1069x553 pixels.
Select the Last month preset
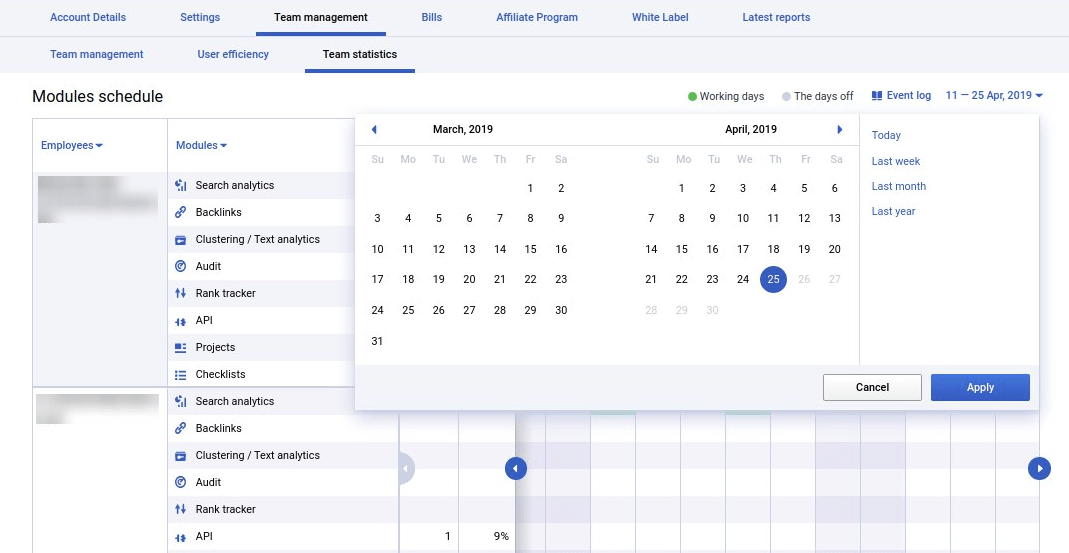pyautogui.click(x=898, y=186)
